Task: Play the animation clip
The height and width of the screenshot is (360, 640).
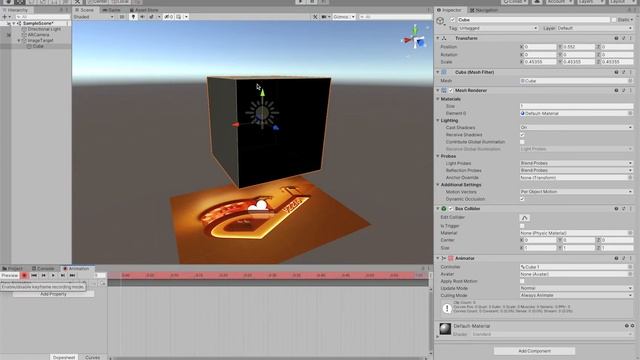Action: (53, 276)
